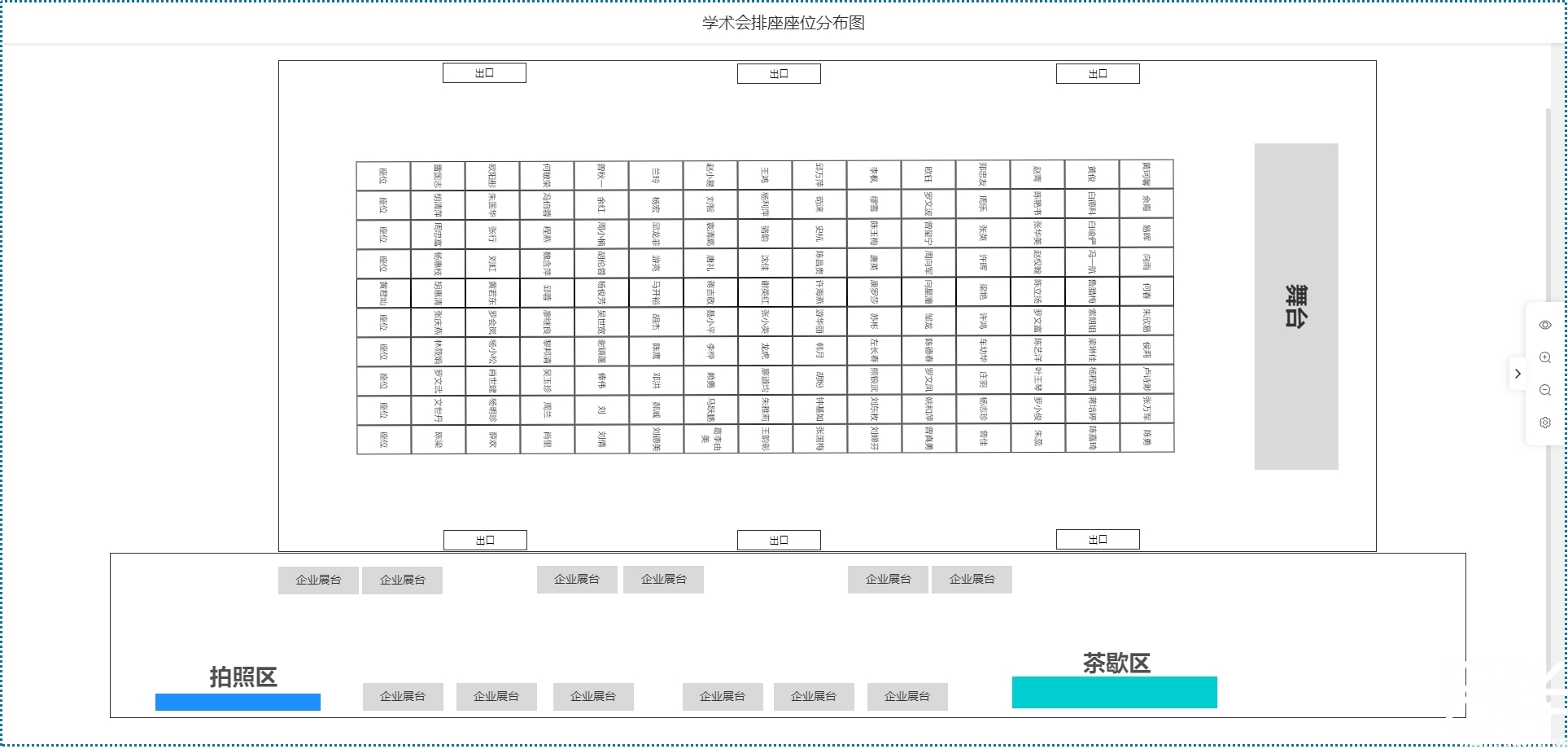Select seat 白德科

pos(1092,204)
